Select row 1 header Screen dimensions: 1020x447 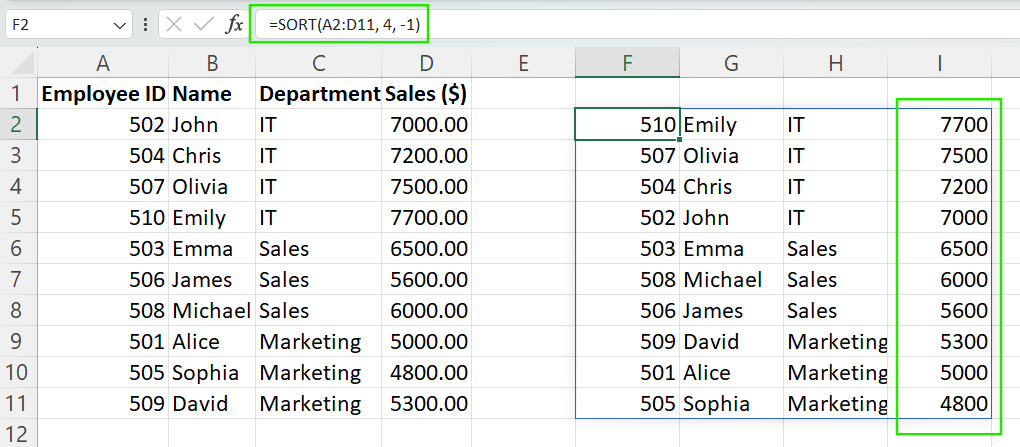18,94
